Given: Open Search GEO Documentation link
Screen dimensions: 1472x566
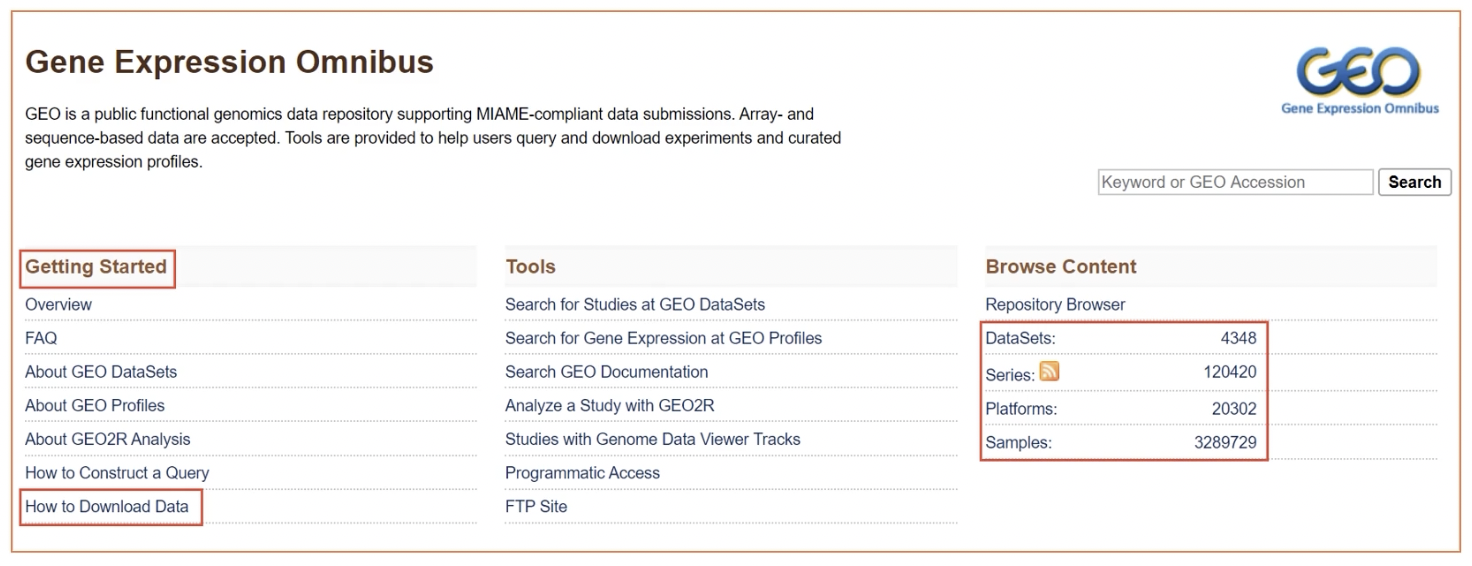Looking at the screenshot, I should click(606, 372).
